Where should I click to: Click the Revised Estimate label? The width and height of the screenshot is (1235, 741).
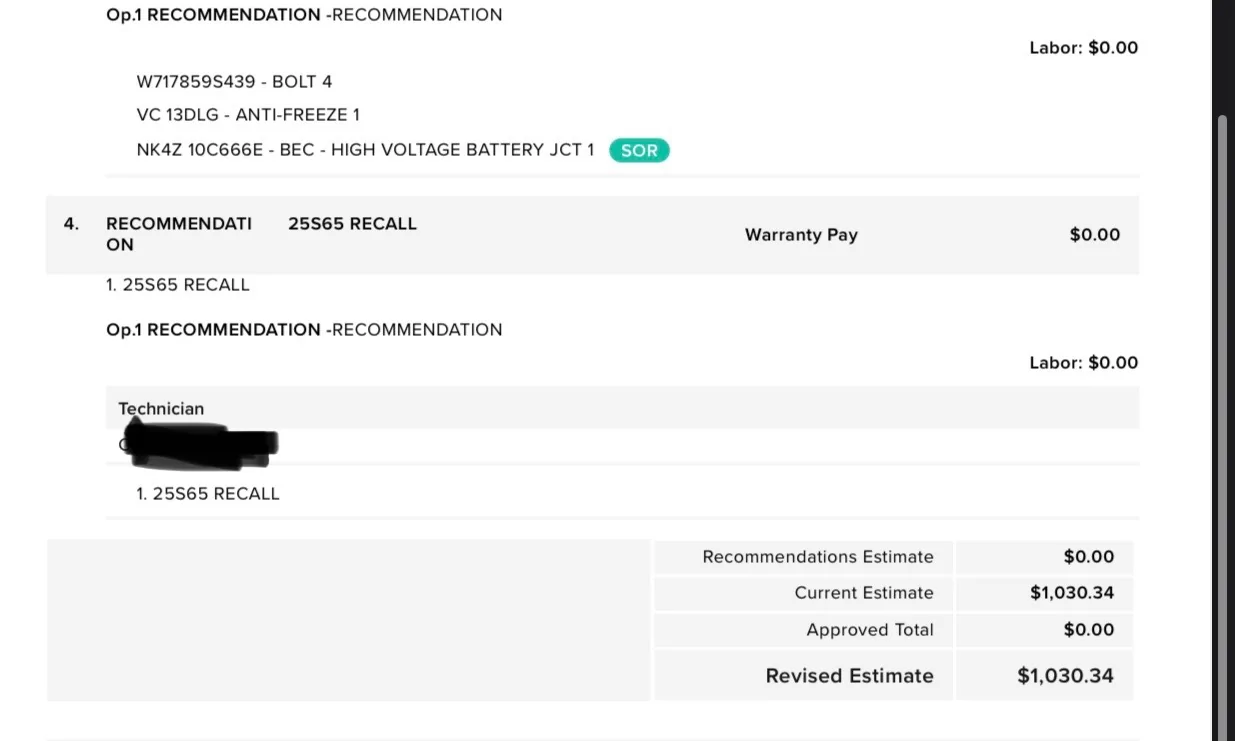point(849,676)
